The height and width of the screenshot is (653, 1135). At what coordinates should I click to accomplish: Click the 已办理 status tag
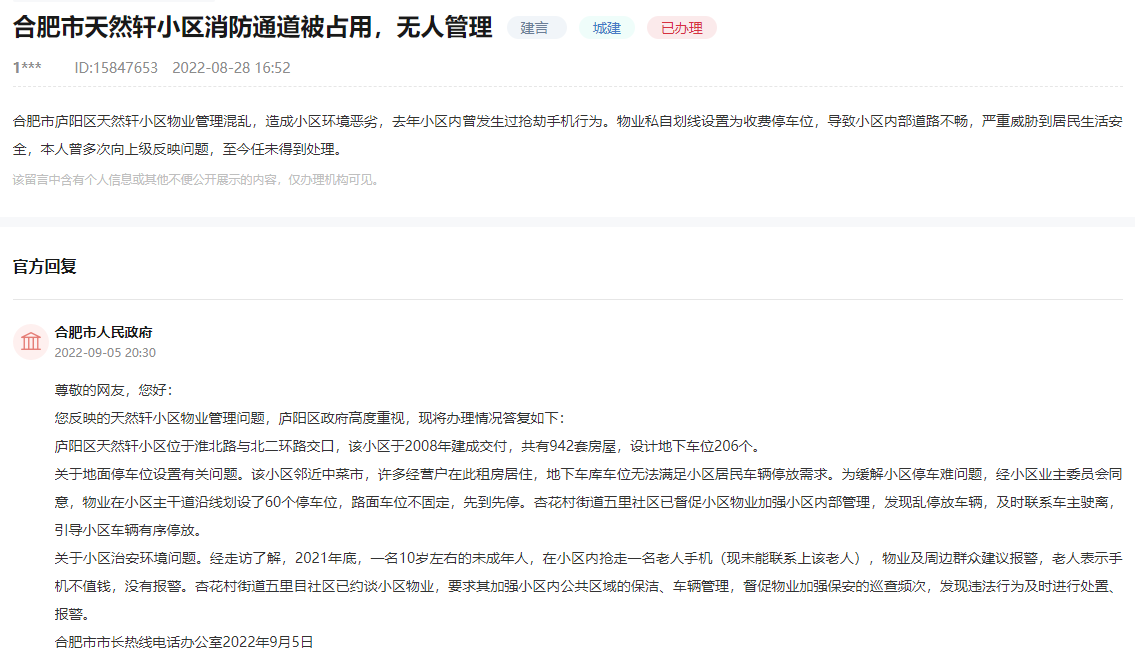pos(681,28)
